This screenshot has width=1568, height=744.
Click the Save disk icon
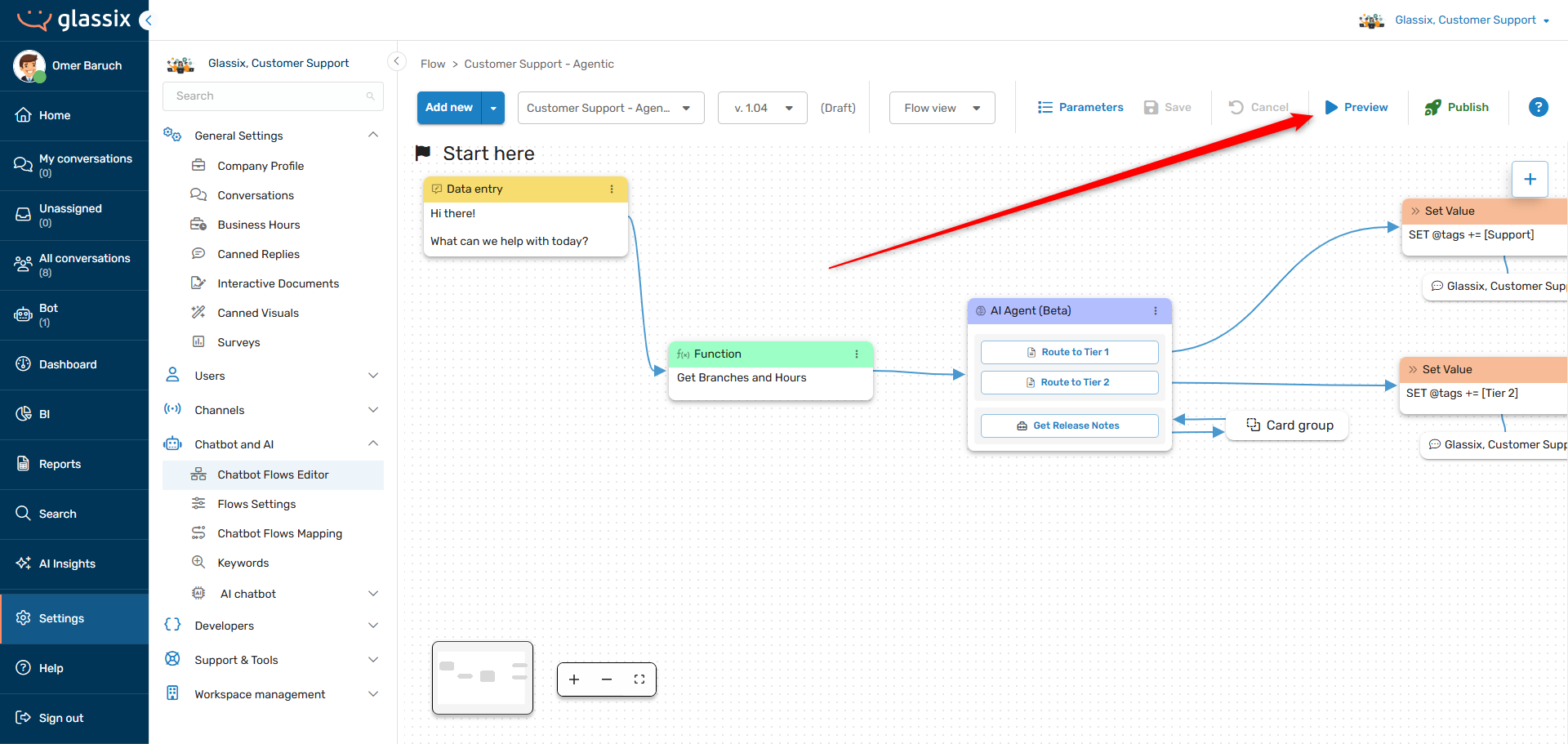point(1151,107)
